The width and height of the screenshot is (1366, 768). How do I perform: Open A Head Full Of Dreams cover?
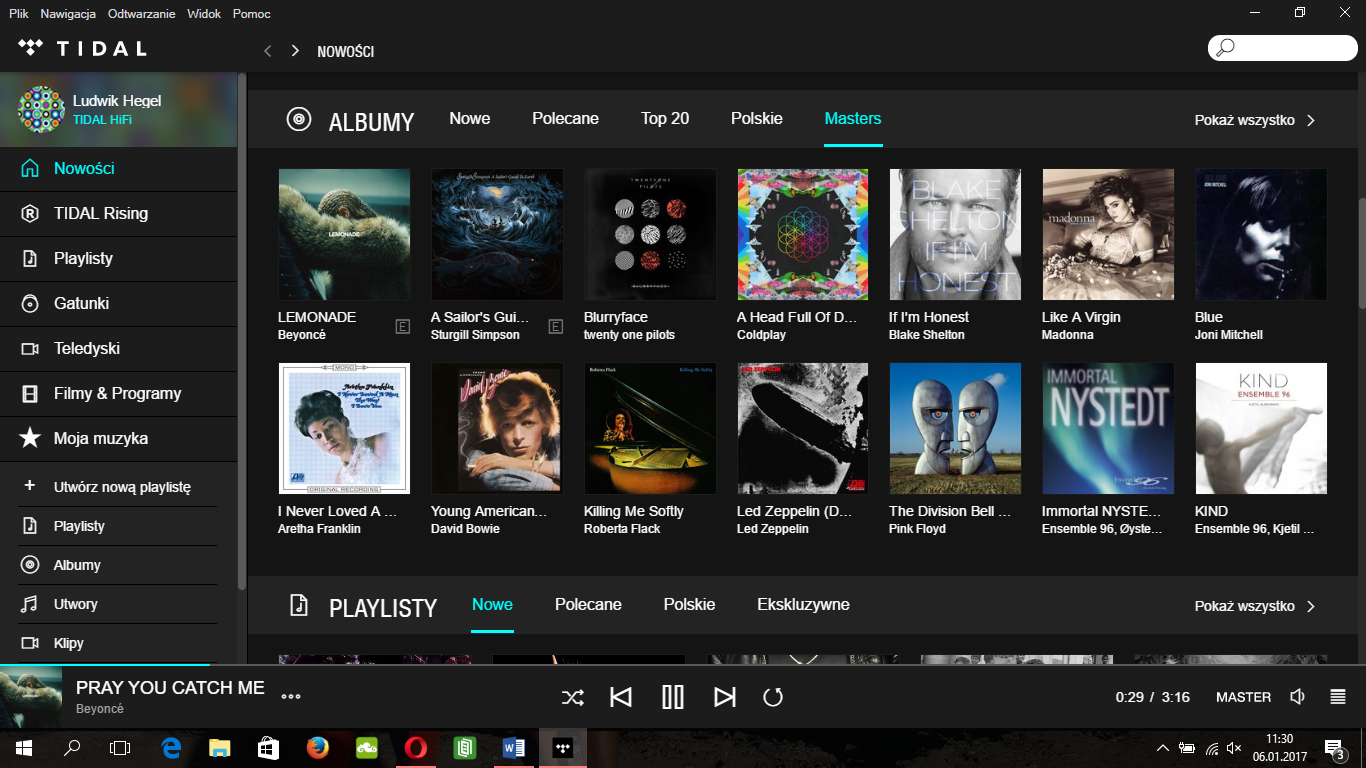pyautogui.click(x=803, y=234)
